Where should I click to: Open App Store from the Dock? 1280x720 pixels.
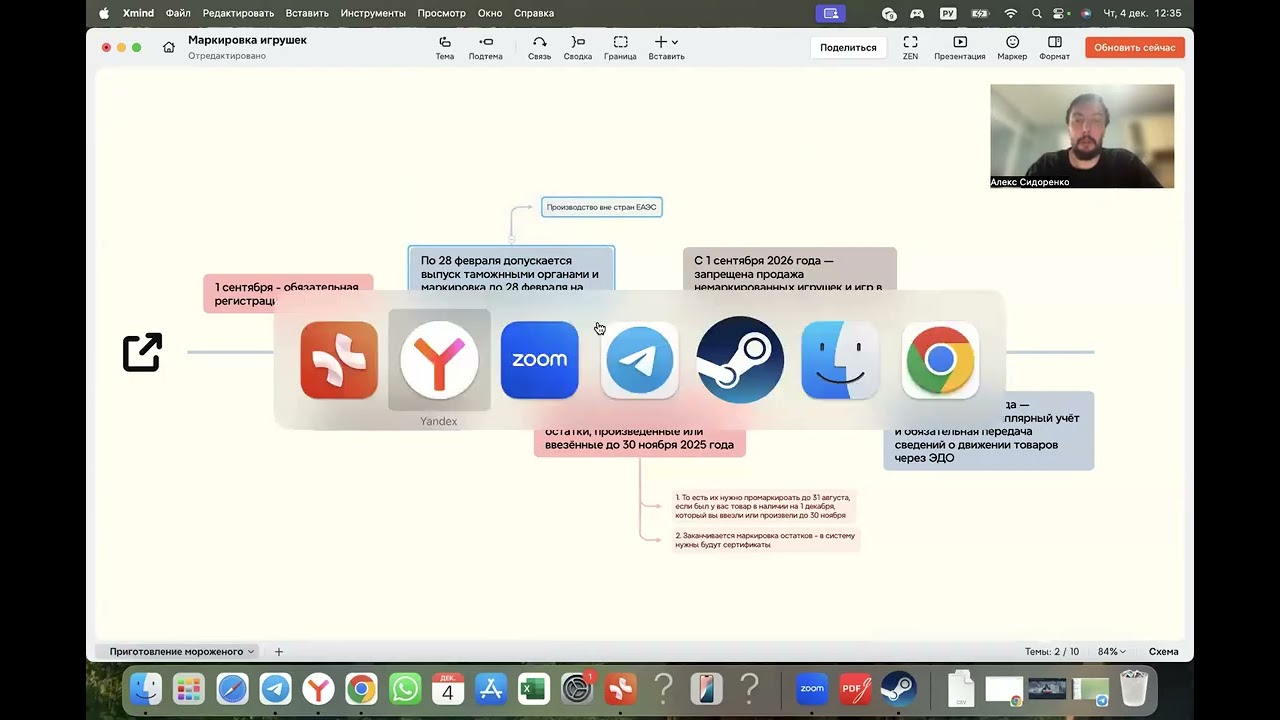point(491,689)
